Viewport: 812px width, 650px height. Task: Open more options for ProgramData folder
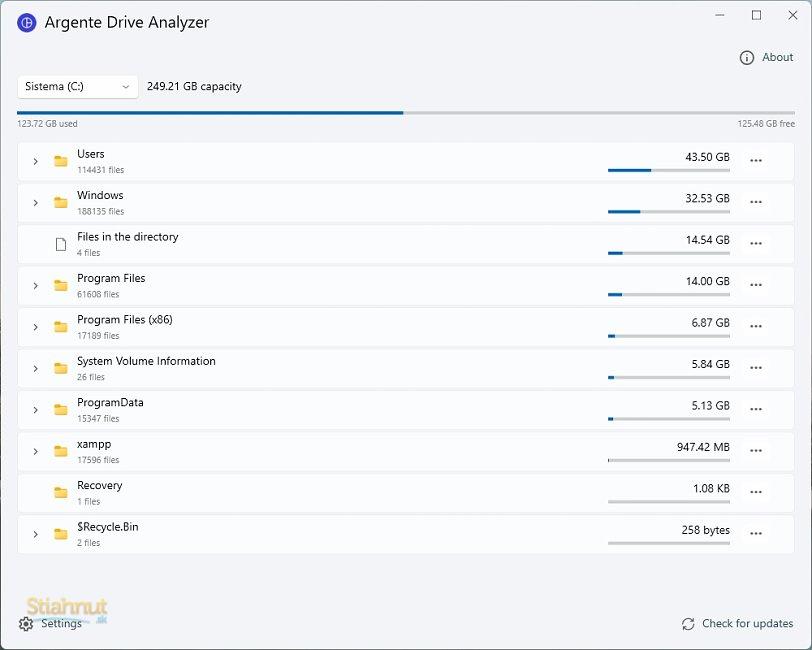(756, 409)
